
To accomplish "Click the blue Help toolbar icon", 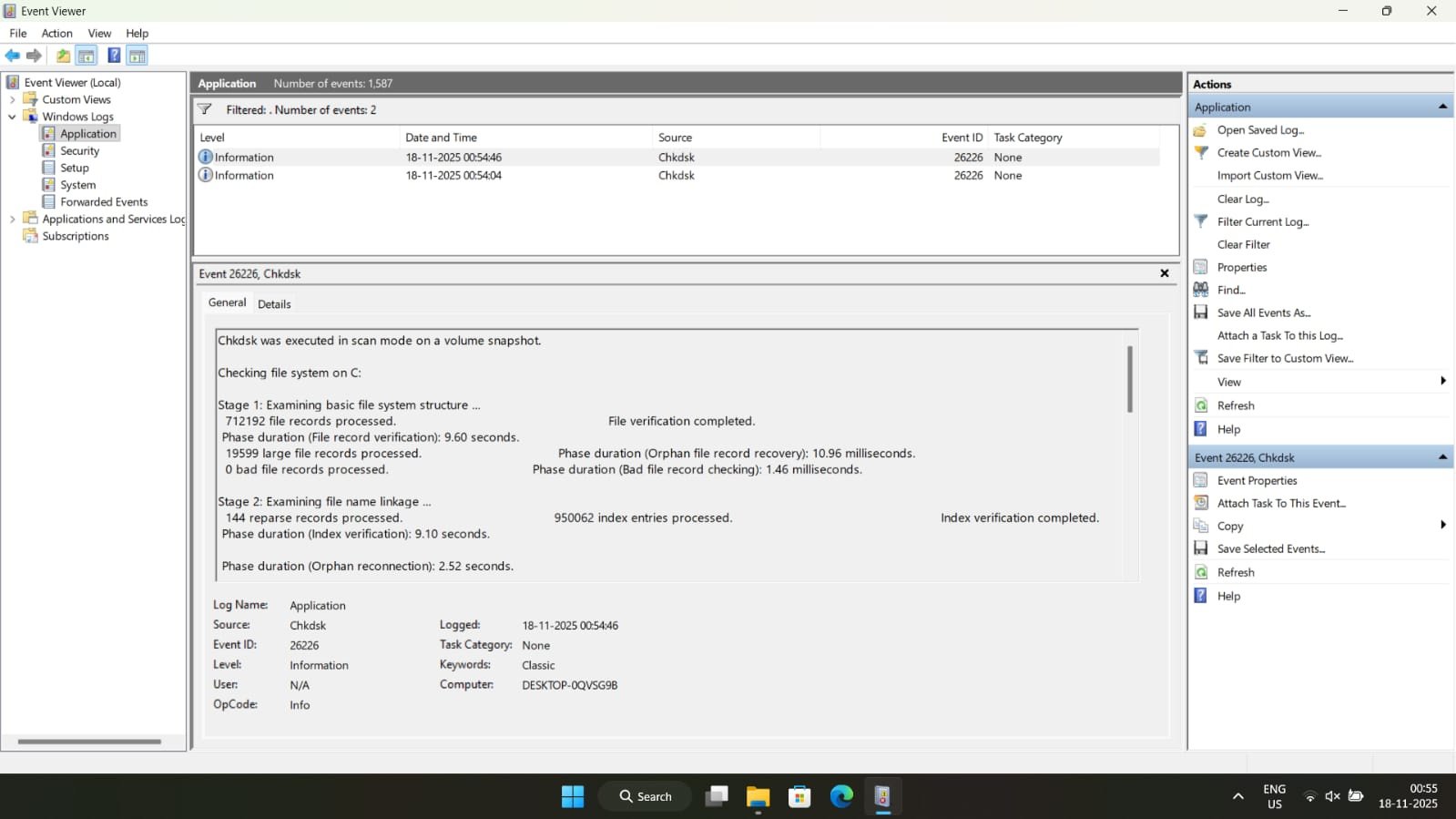I will (x=114, y=56).
